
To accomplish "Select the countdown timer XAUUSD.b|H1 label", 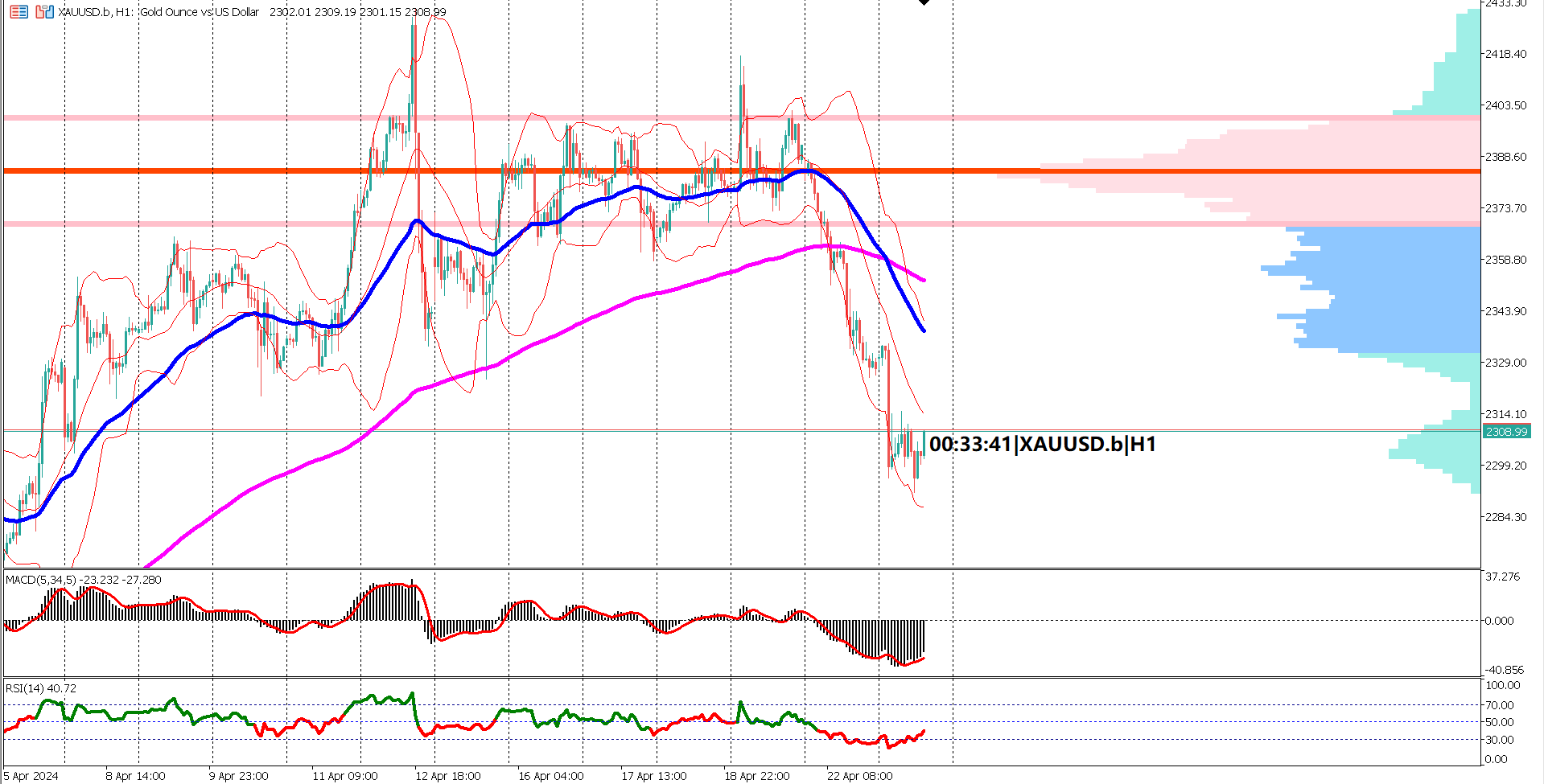I will [1042, 444].
